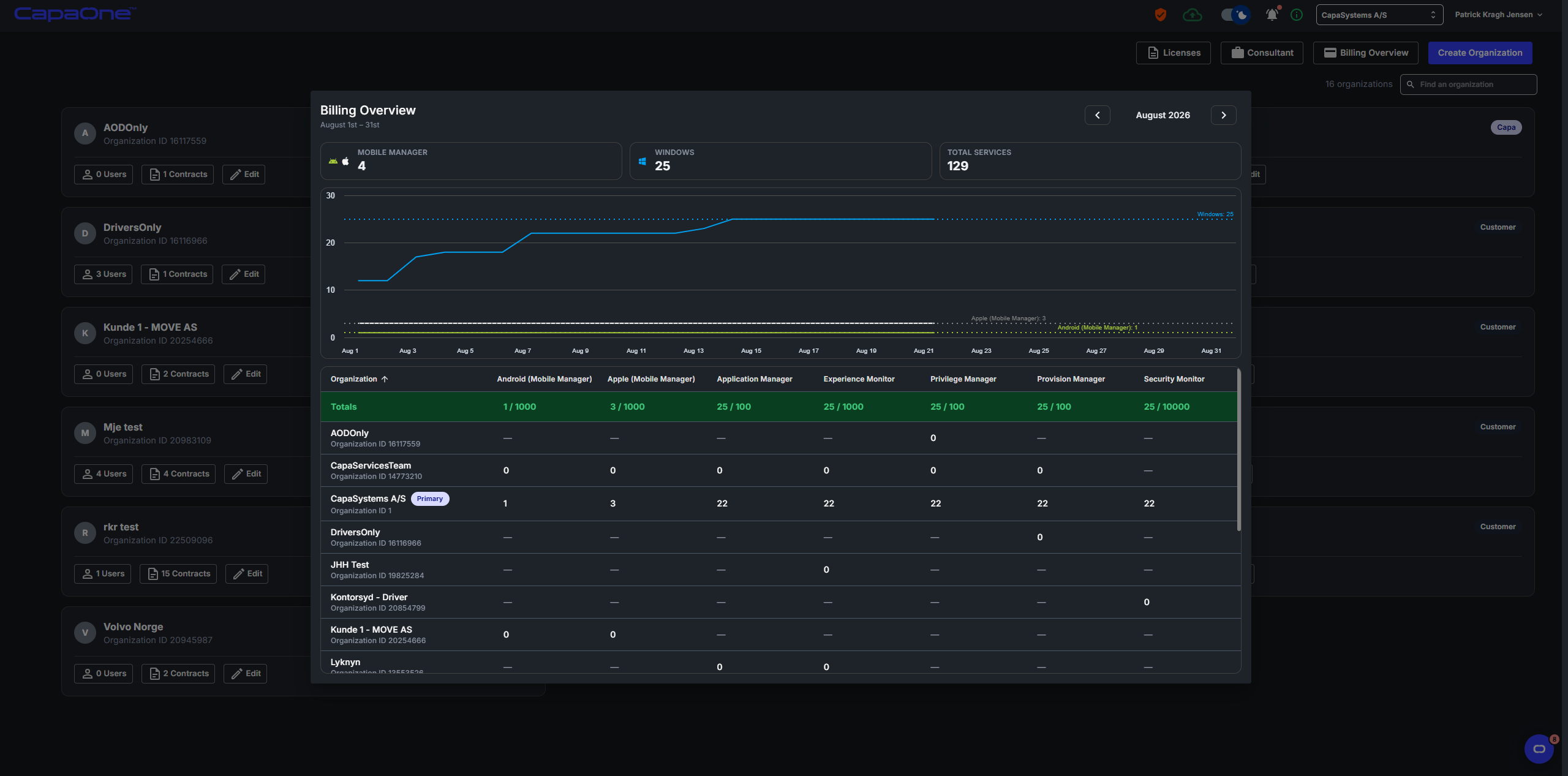Open the support chat bubble

click(x=1539, y=748)
